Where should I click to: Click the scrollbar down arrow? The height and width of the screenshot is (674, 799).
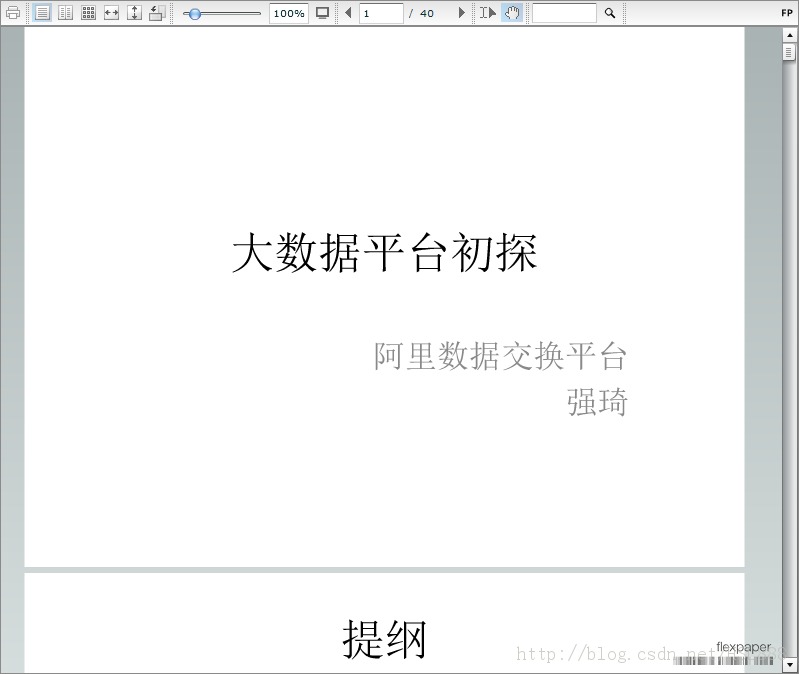[x=789, y=664]
